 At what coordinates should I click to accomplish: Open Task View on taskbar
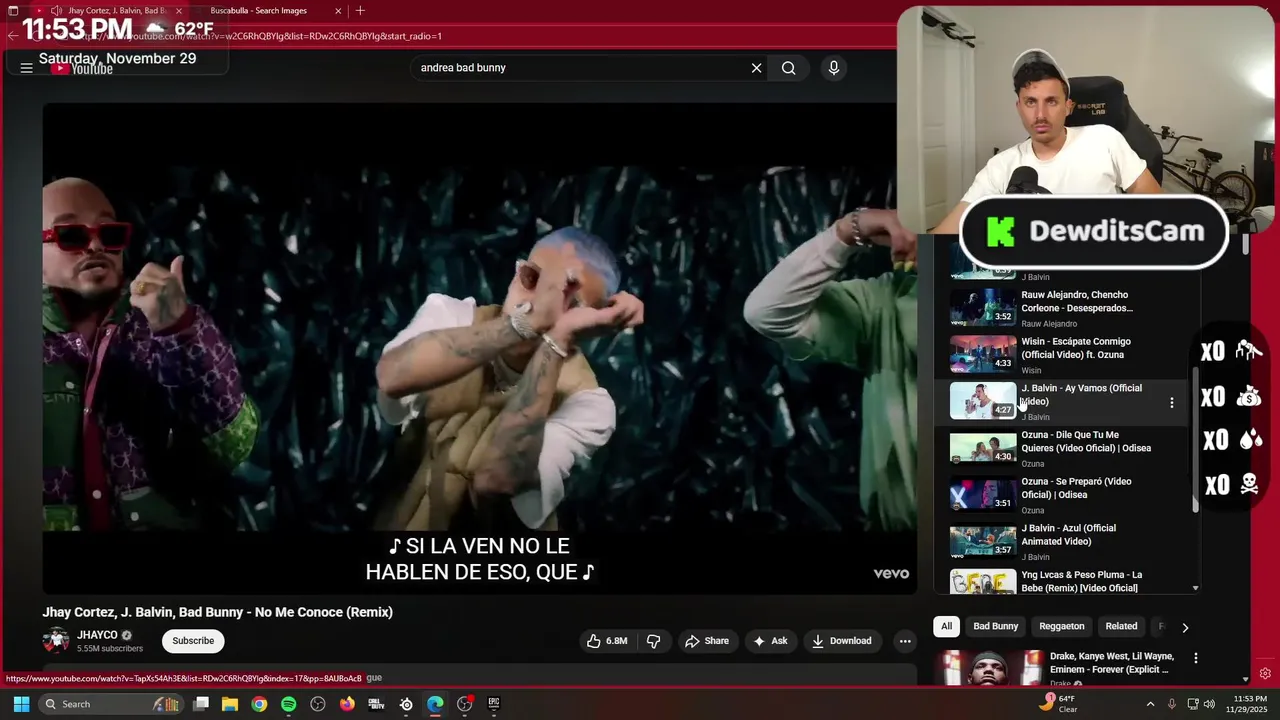201,704
